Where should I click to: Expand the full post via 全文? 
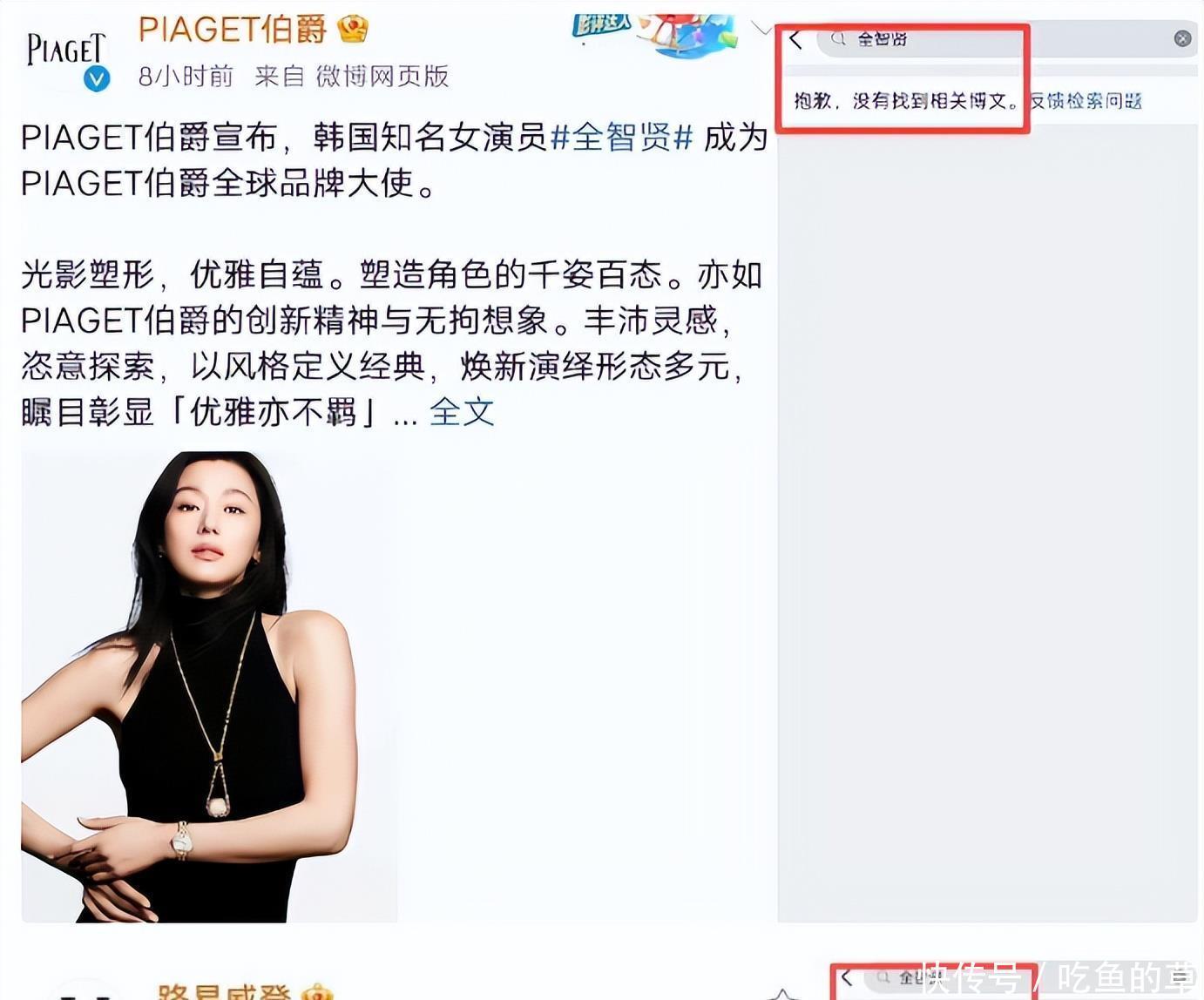click(462, 412)
